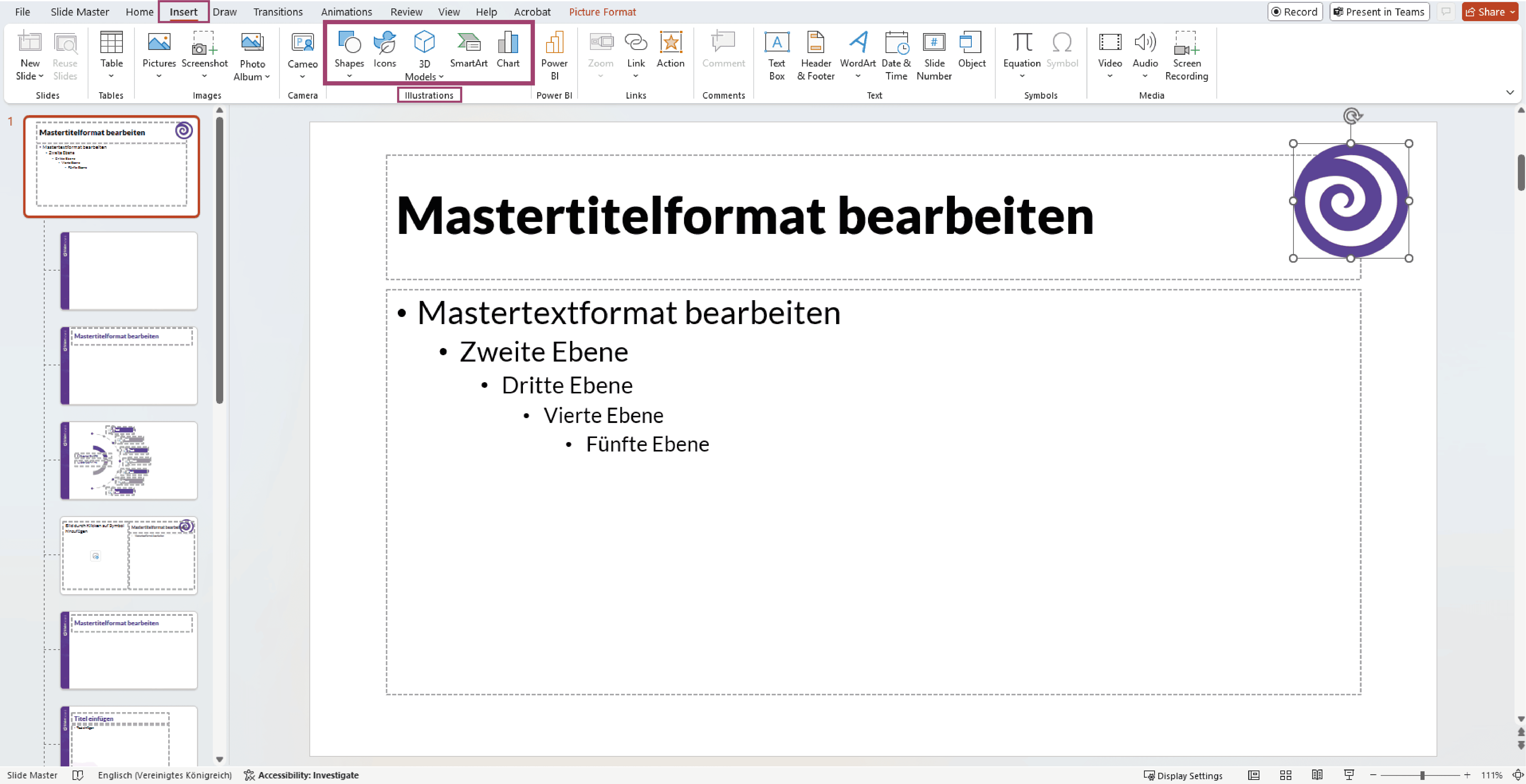Click the Screenshot tool
This screenshot has width=1526, height=784.
(204, 55)
